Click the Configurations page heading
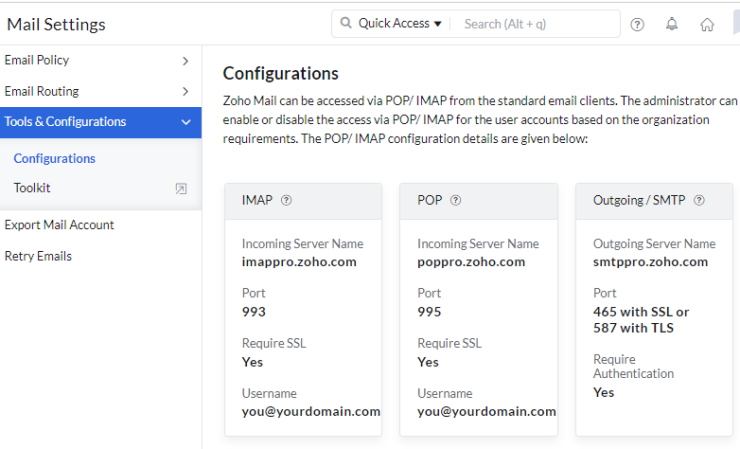Viewport: 740px width, 449px height. [281, 73]
